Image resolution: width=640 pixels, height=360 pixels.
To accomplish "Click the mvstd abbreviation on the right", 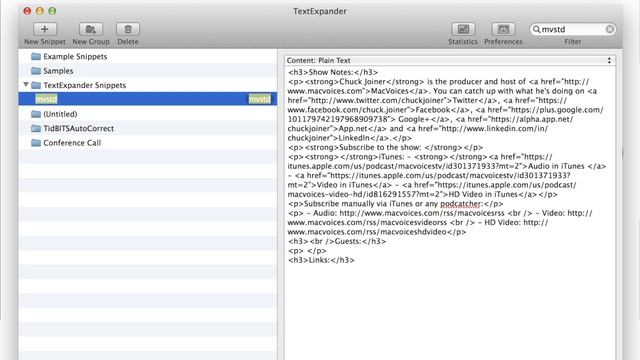I will pos(260,99).
